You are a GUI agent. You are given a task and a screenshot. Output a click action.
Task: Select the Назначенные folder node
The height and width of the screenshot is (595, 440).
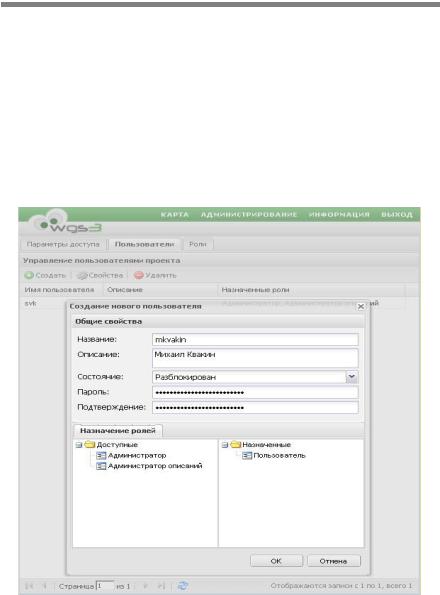[x=266, y=445]
